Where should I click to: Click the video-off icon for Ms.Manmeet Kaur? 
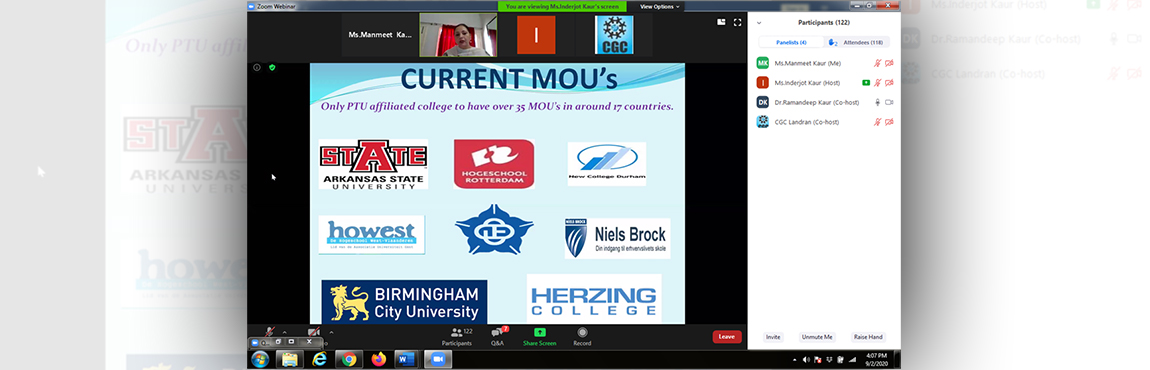(889, 63)
